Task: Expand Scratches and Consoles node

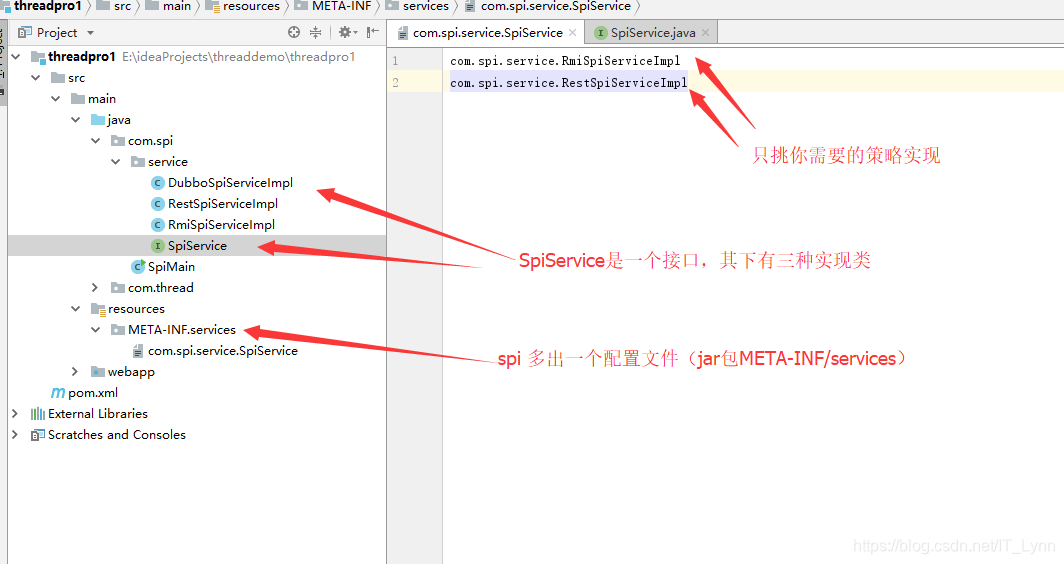Action: point(15,434)
